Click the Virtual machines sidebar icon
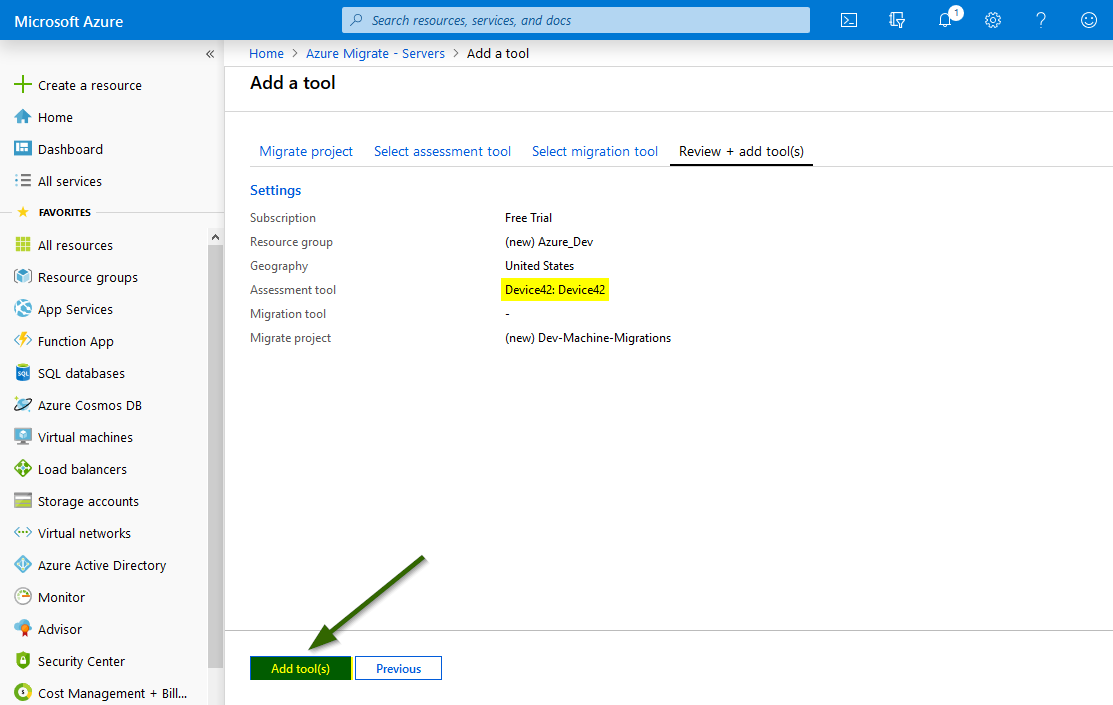 (23, 437)
